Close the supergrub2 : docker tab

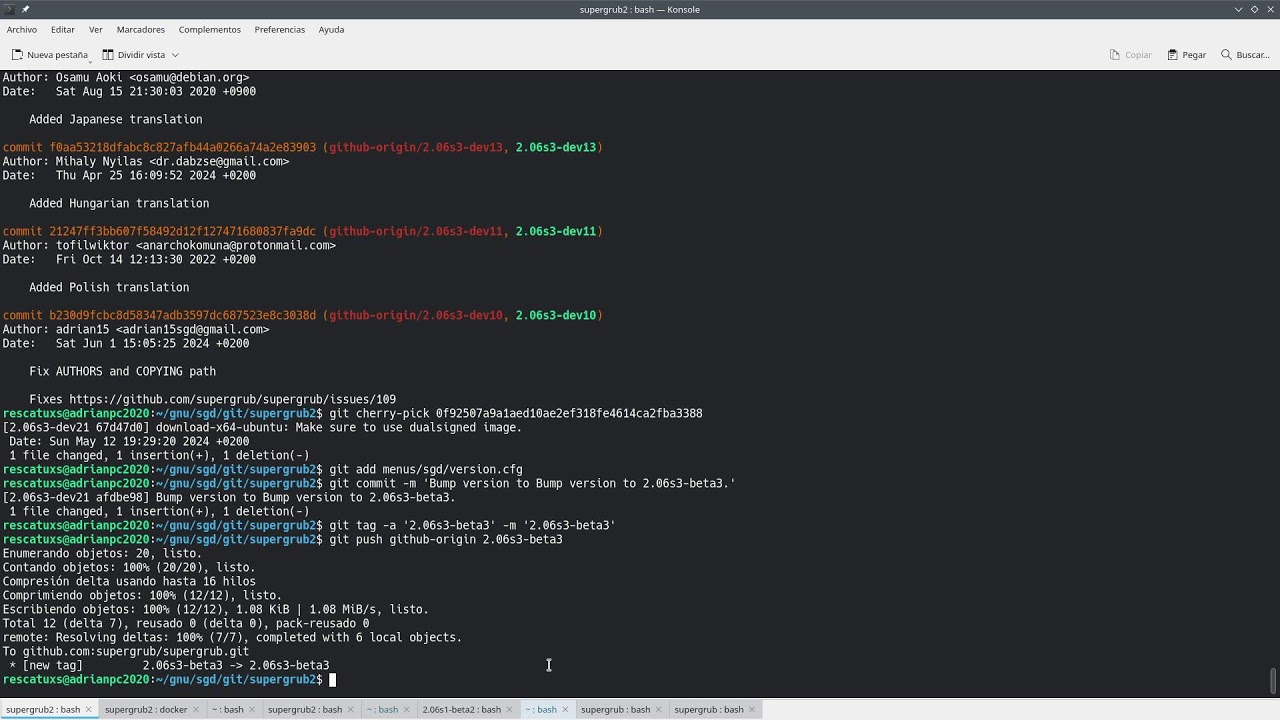pyautogui.click(x=197, y=709)
